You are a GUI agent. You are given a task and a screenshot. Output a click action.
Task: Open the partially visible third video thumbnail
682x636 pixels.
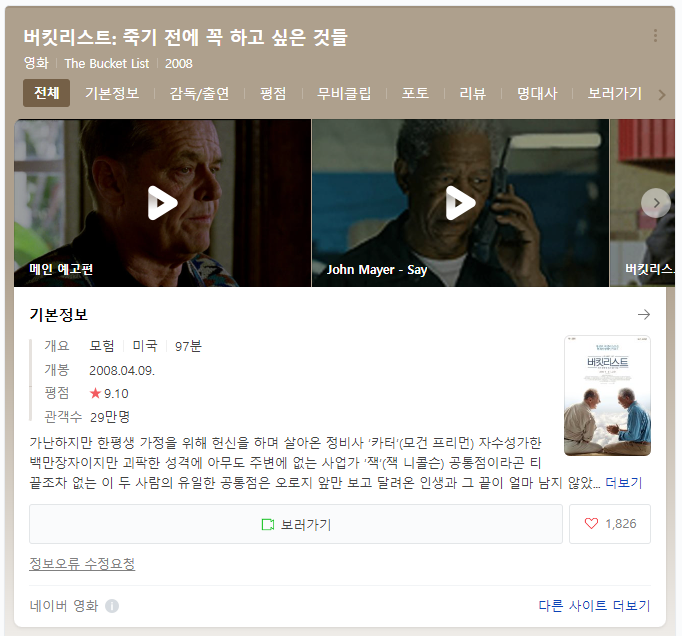click(x=642, y=203)
